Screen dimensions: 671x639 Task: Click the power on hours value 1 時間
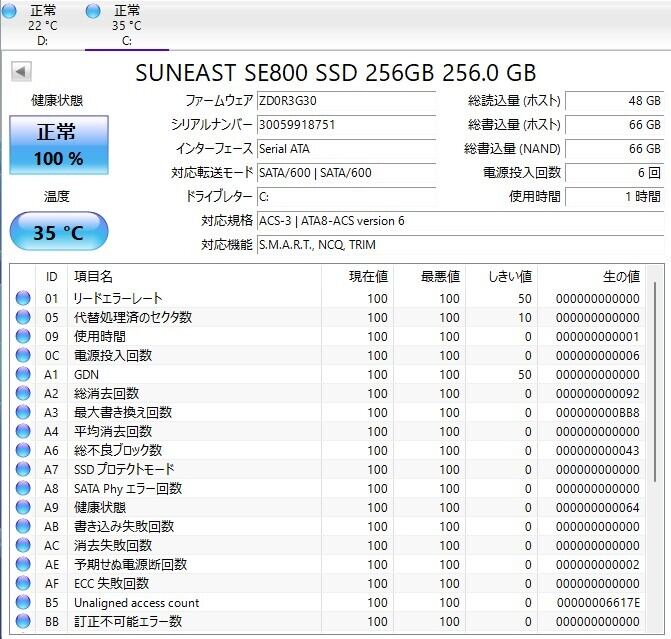coord(615,197)
